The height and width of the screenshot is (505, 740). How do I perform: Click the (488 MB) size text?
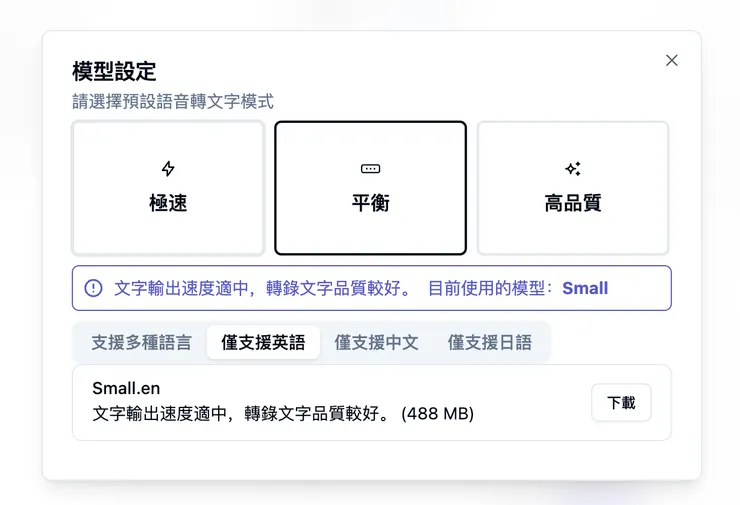click(437, 413)
